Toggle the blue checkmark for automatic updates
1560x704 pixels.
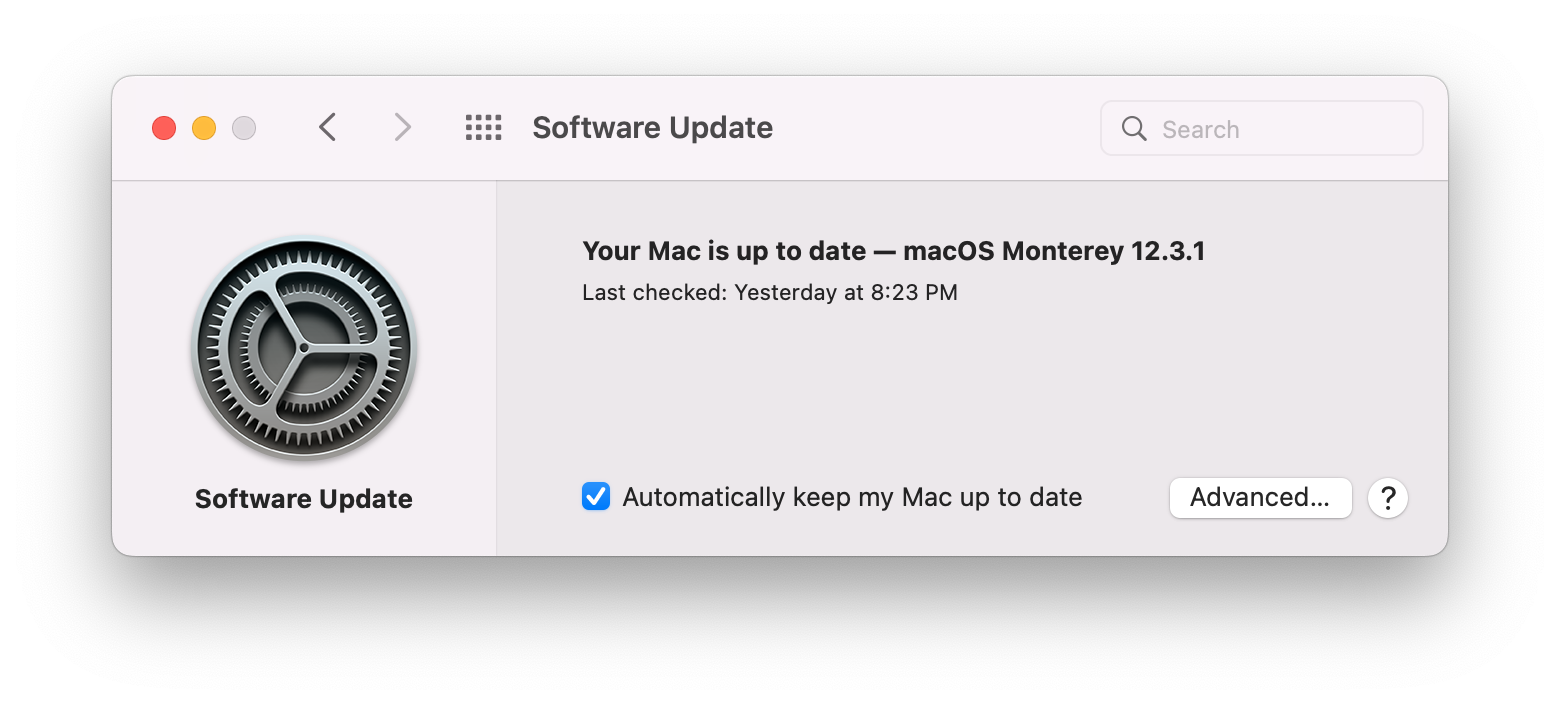(x=595, y=496)
